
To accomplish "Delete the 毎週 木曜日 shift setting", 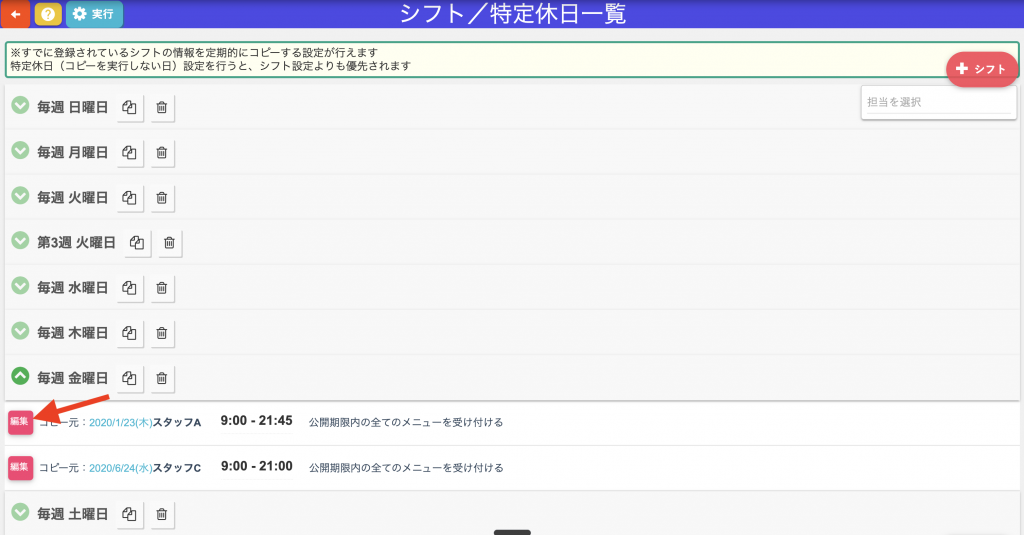I will 162,333.
